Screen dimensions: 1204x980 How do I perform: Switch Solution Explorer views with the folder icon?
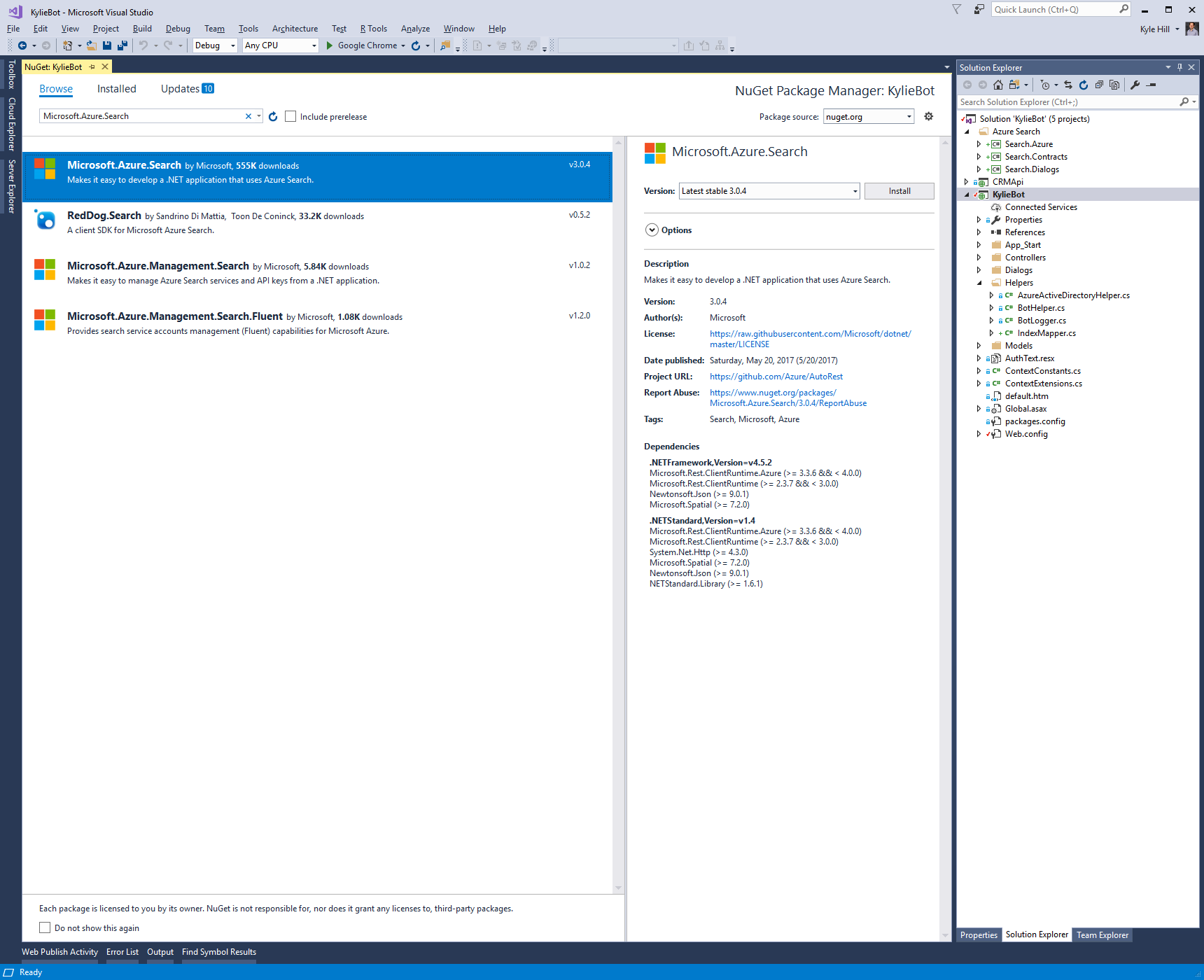pyautogui.click(x=1014, y=85)
